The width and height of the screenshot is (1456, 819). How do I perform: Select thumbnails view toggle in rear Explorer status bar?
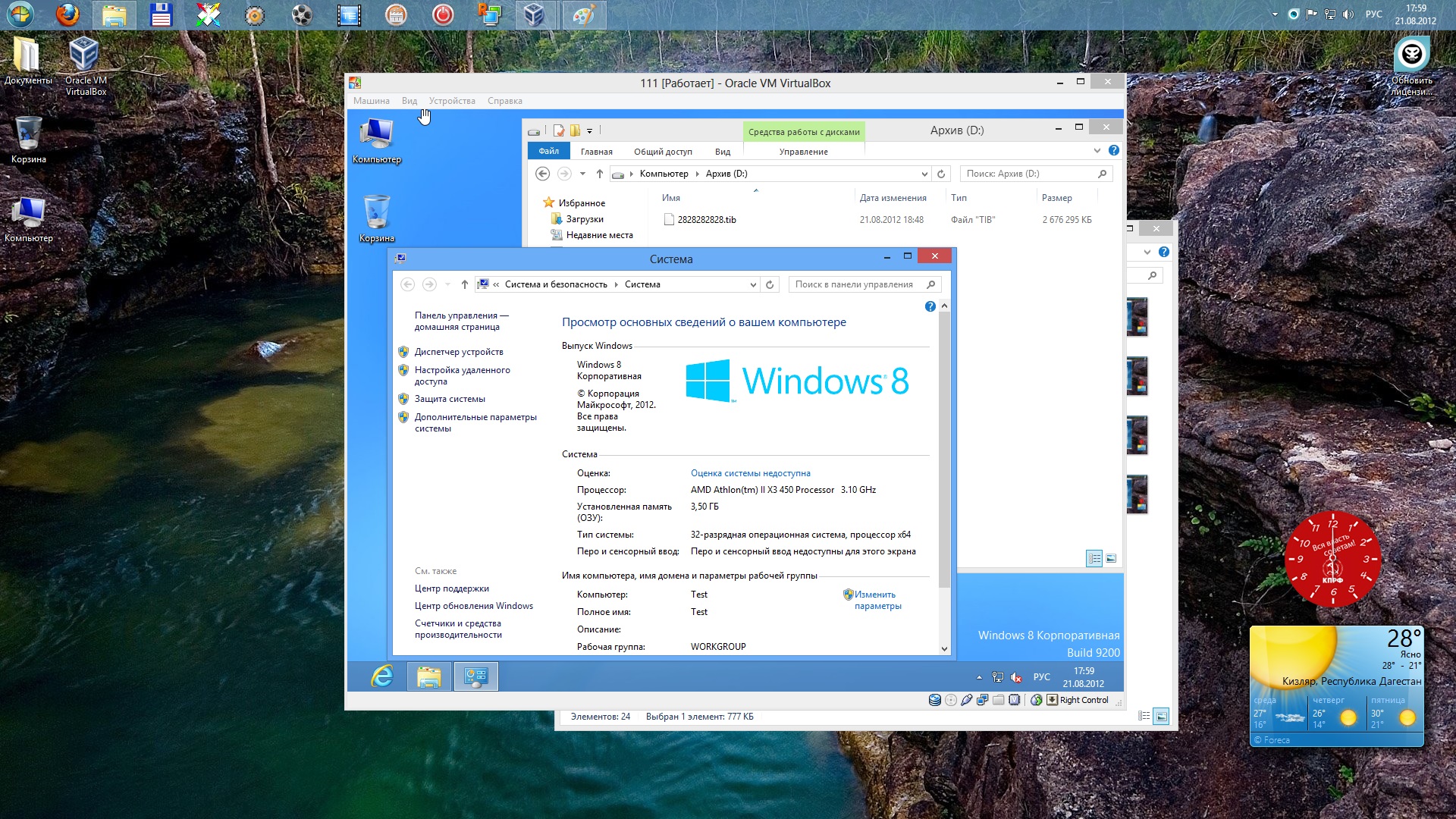coord(1161,716)
